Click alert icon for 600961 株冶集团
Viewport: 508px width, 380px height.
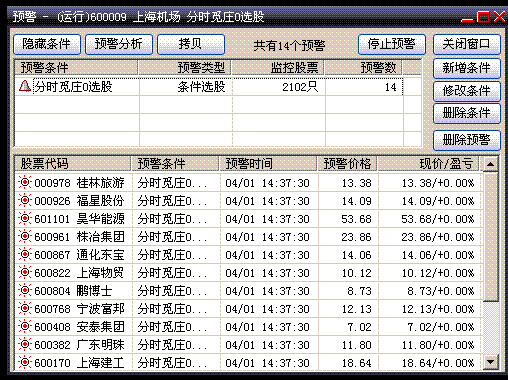point(25,237)
